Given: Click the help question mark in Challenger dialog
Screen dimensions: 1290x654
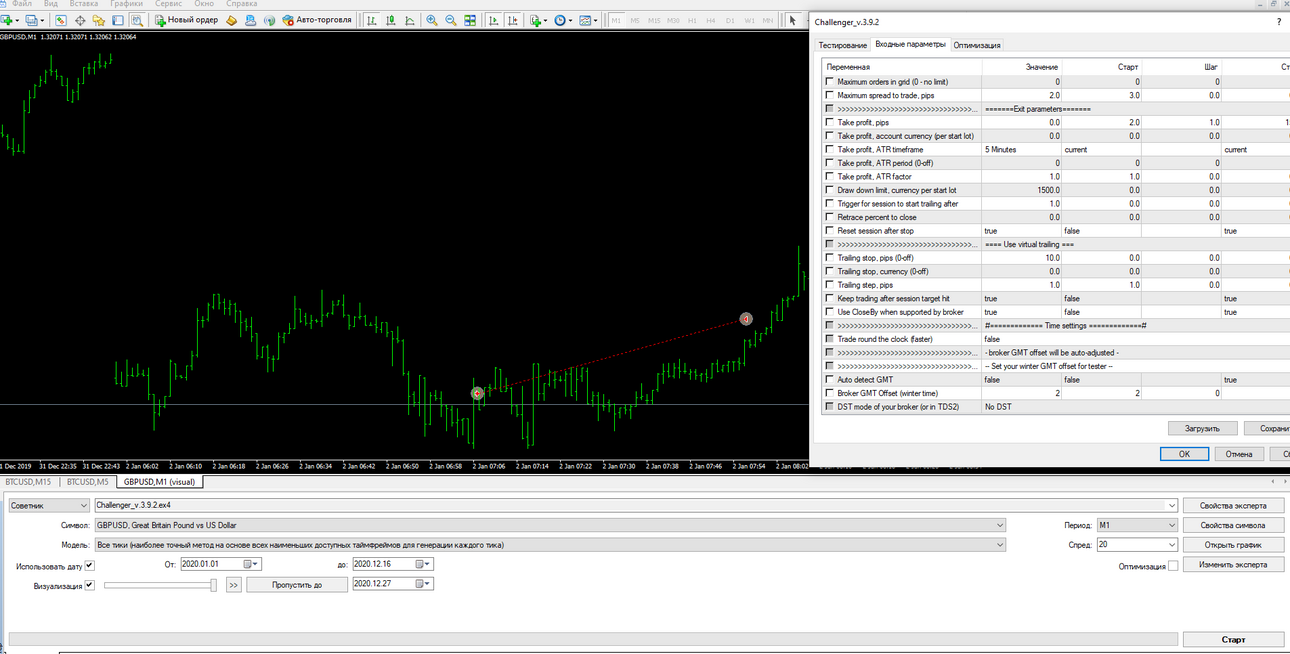Looking at the screenshot, I should point(1279,21).
